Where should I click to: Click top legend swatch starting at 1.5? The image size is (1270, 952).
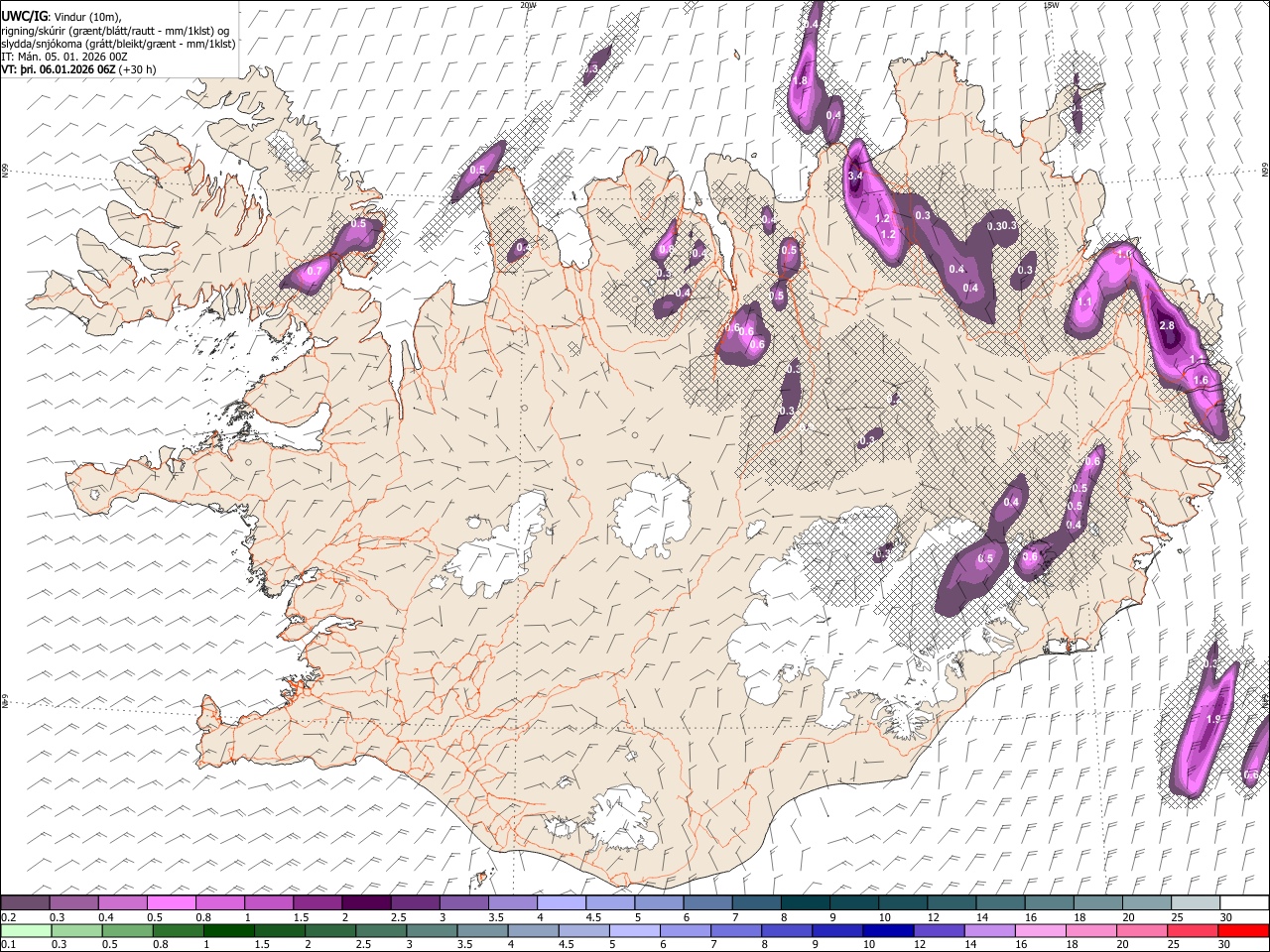(318, 902)
